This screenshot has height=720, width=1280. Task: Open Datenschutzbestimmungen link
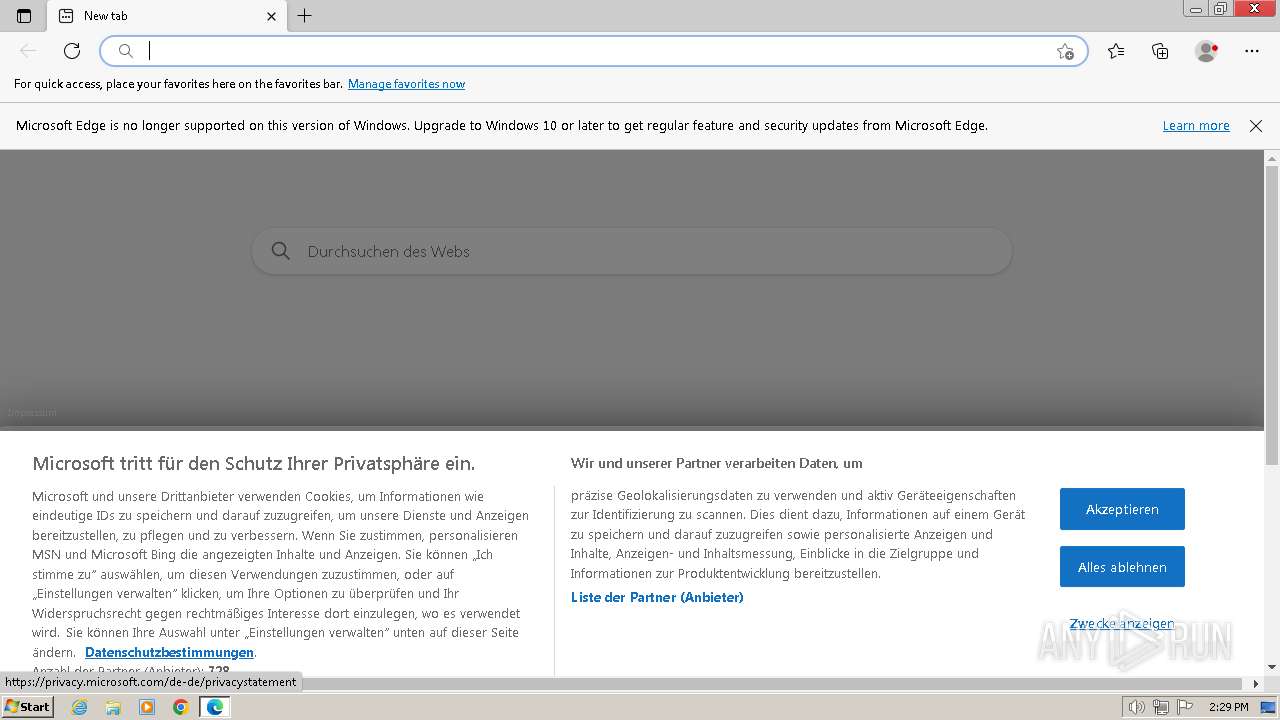(169, 652)
